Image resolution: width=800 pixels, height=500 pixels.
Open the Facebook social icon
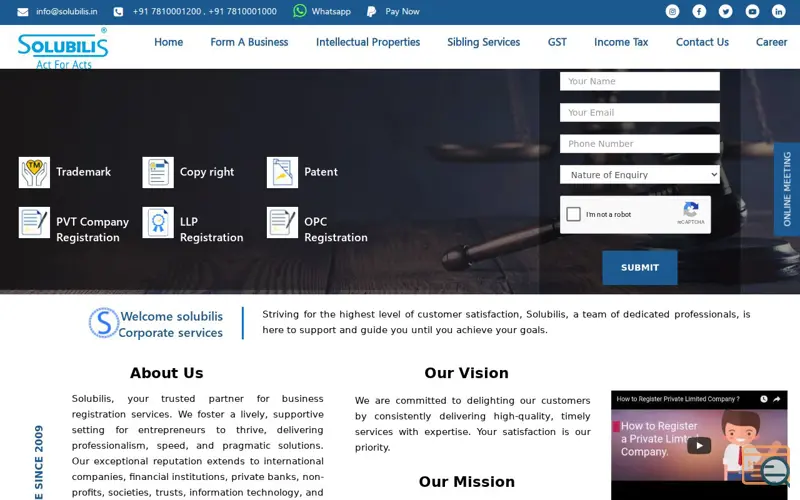coord(699,11)
